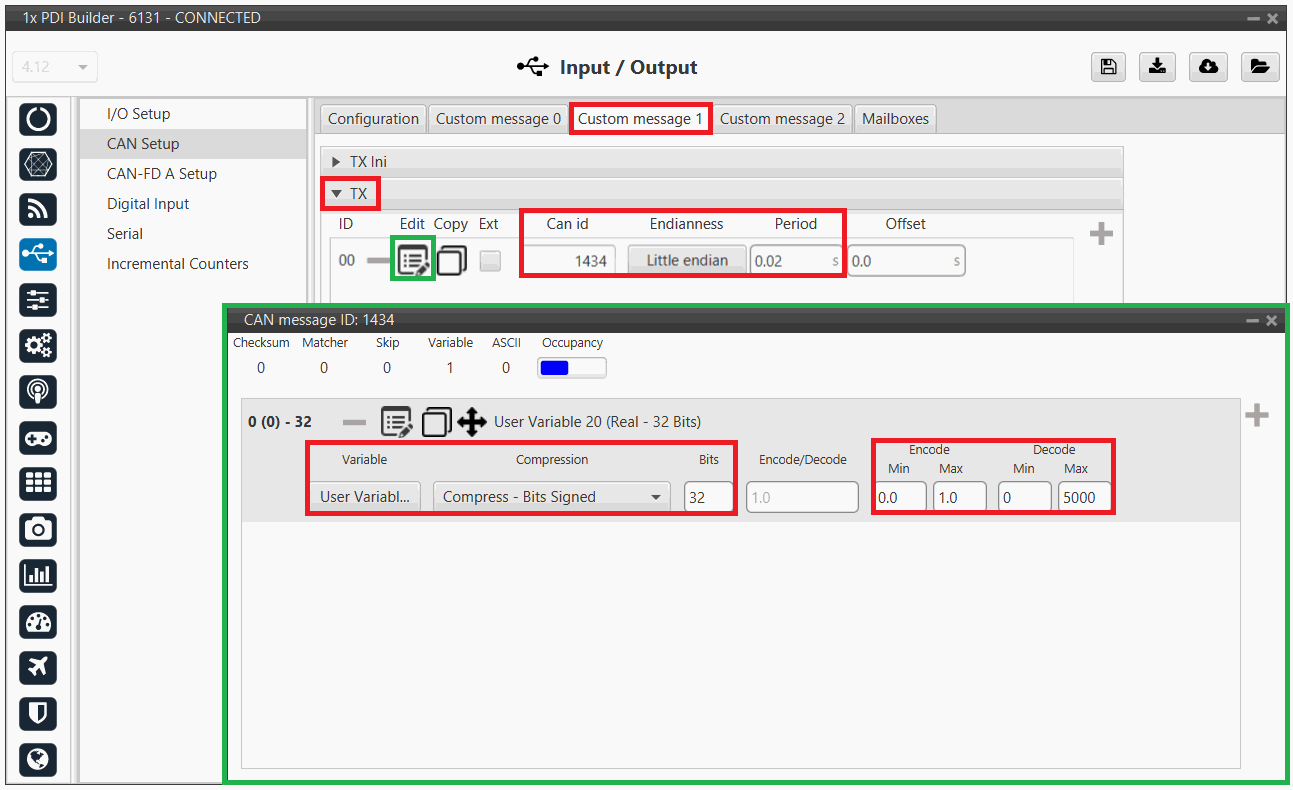The height and width of the screenshot is (790, 1293).
Task: Toggle the Little endian endianness button
Action: tap(687, 261)
